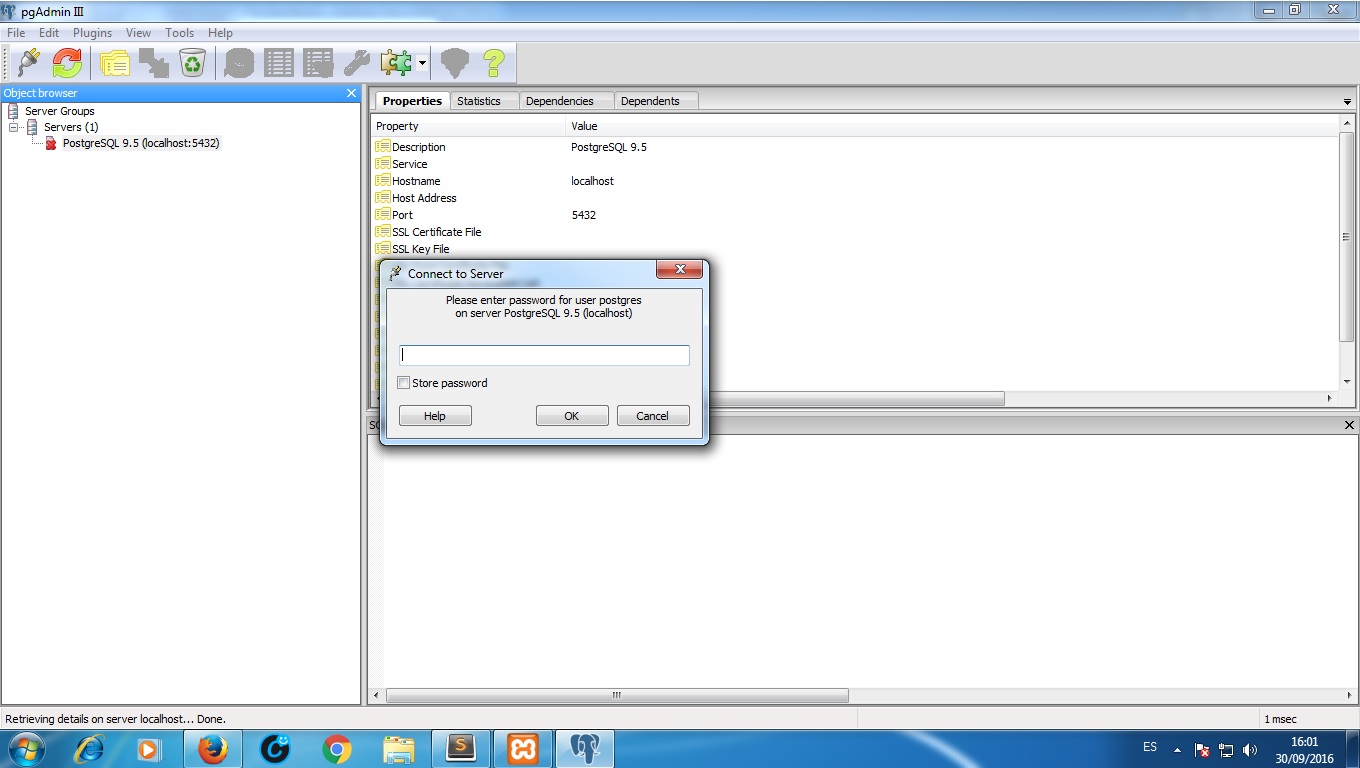1360x768 pixels.
Task: Open the Plugins menu
Action: pos(92,33)
